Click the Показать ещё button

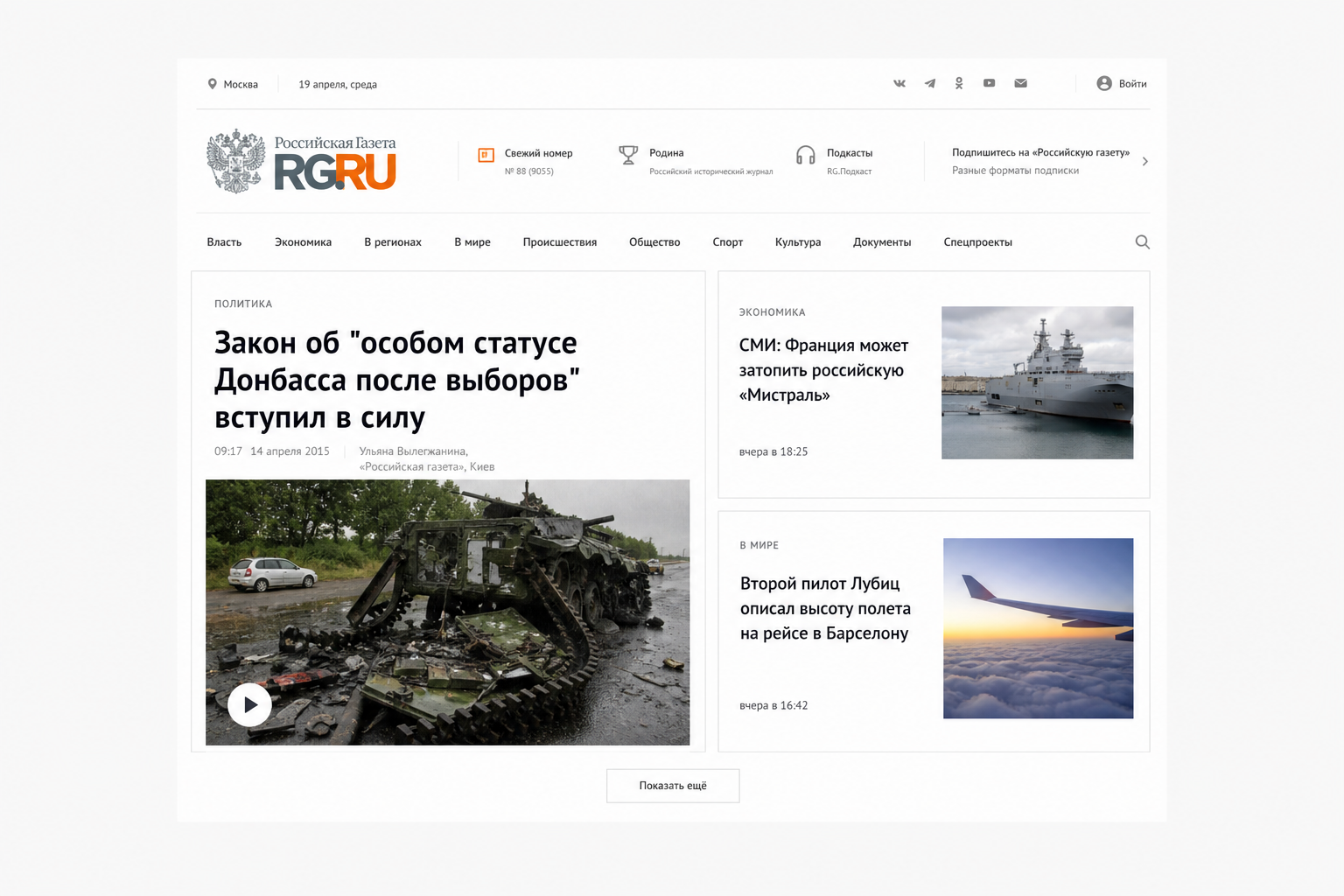[673, 786]
